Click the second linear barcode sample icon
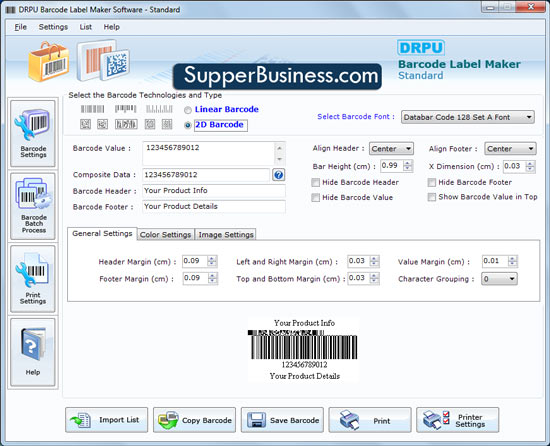The width and height of the screenshot is (550, 446). tap(125, 109)
